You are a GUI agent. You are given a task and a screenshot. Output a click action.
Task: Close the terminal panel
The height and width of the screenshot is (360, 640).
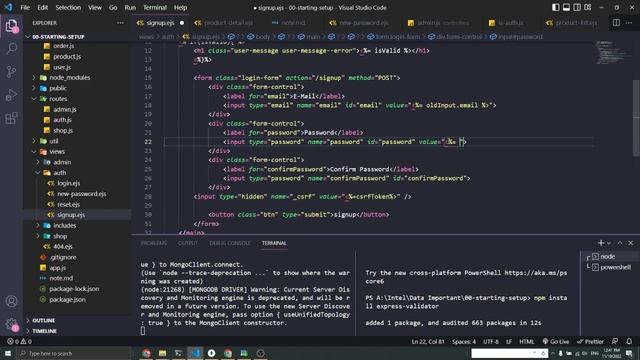[631, 243]
